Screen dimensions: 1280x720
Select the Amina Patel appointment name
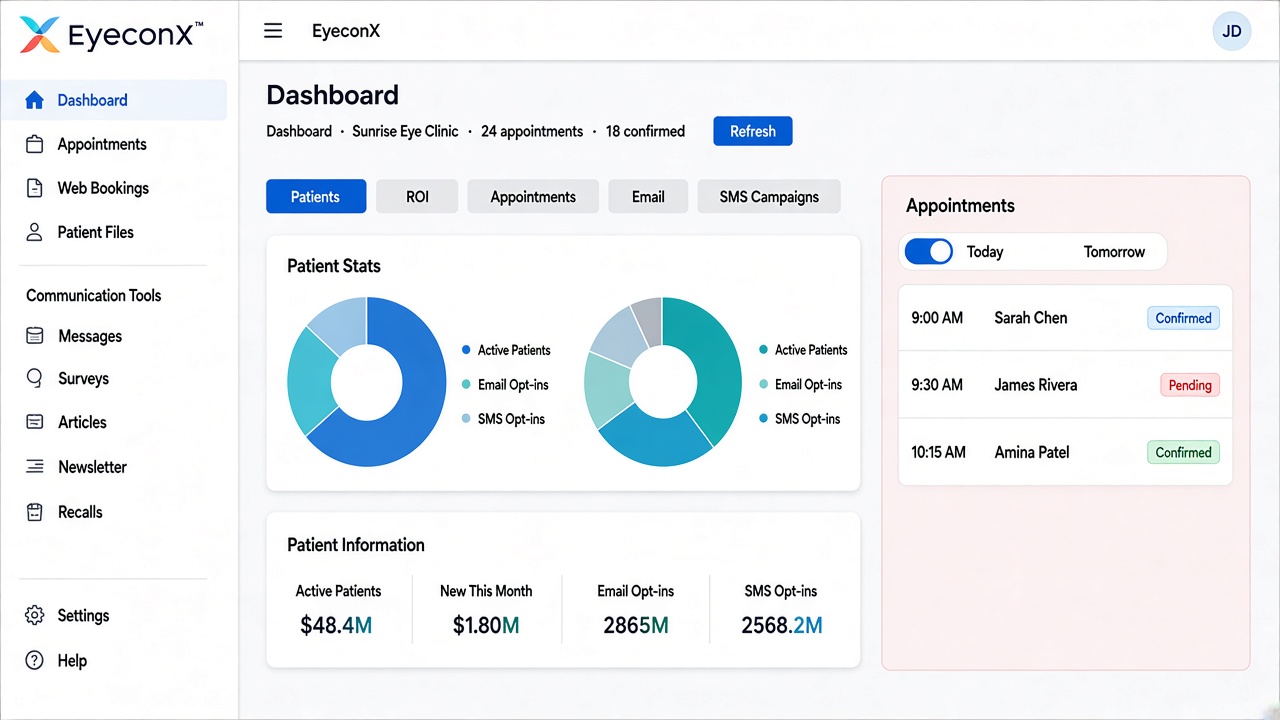1031,452
